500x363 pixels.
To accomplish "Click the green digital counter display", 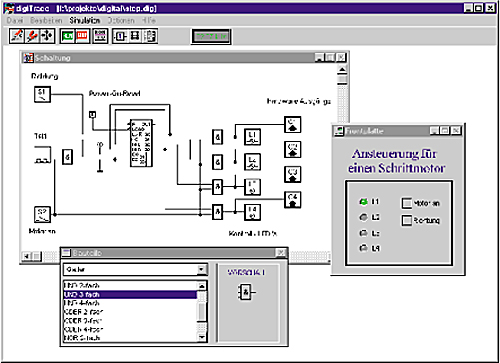I will coord(211,36).
